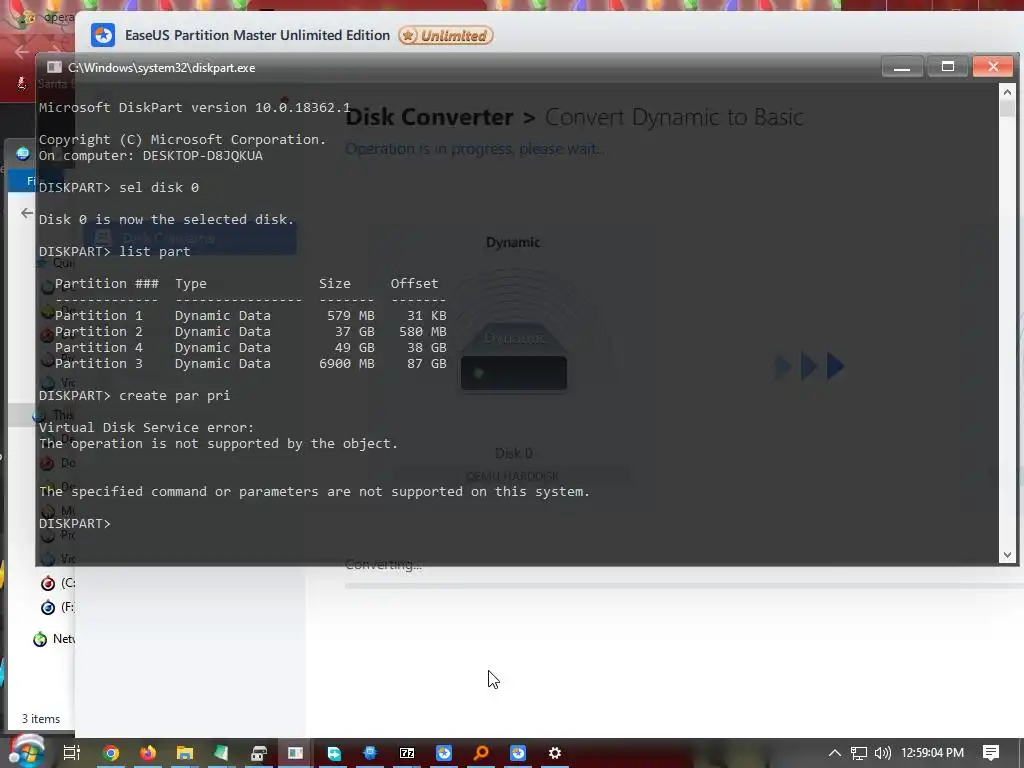Open the teal remote-desktop taskbar icon
Viewport: 1024px width, 768px height.
334,753
